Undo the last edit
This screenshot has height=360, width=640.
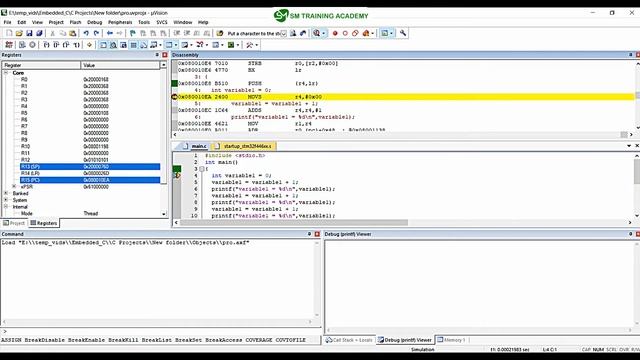(86, 33)
